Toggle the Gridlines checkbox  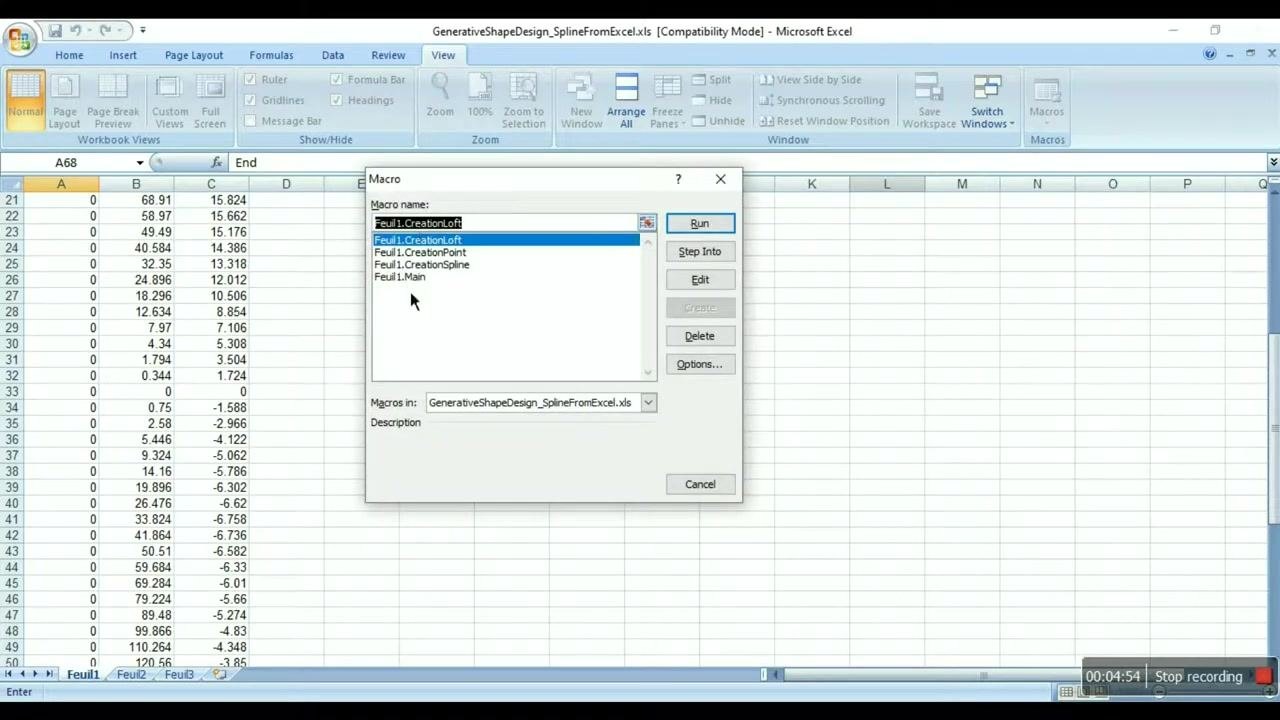pos(250,100)
